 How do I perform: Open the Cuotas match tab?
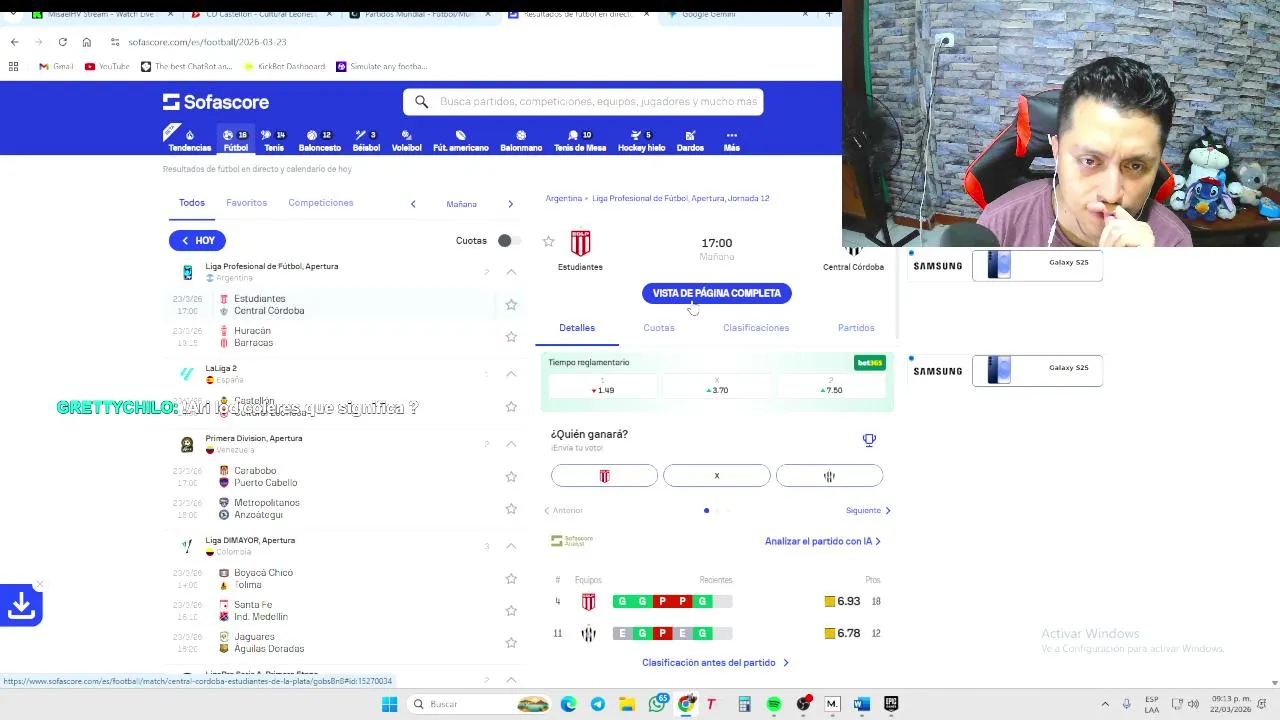[x=659, y=328]
